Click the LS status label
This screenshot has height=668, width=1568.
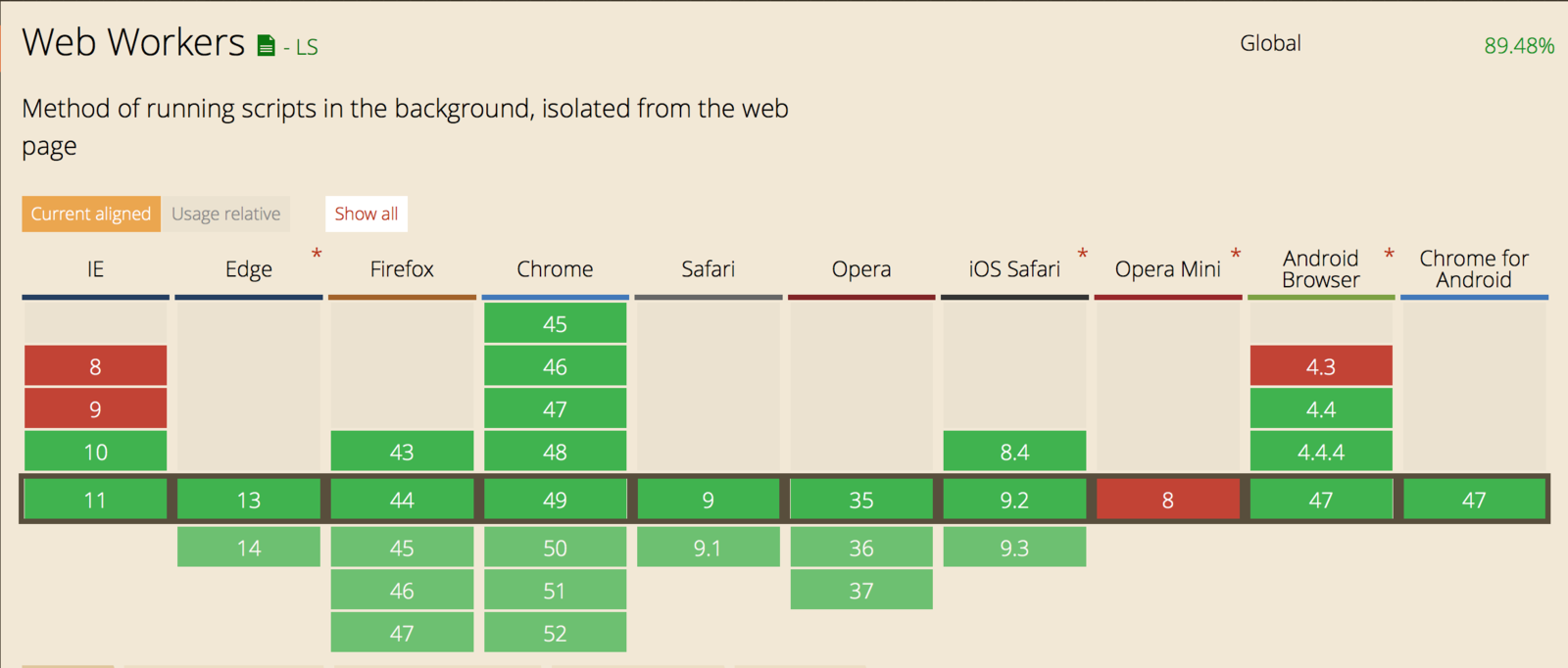pyautogui.click(x=307, y=47)
